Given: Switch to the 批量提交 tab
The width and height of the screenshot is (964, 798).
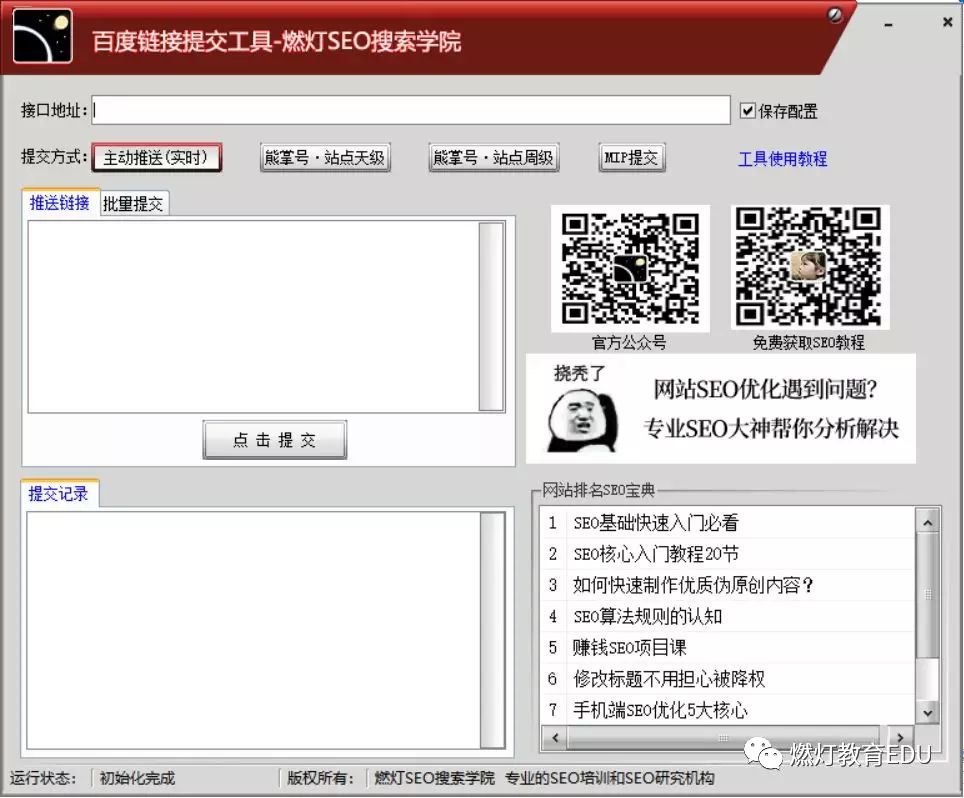Looking at the screenshot, I should 133,204.
